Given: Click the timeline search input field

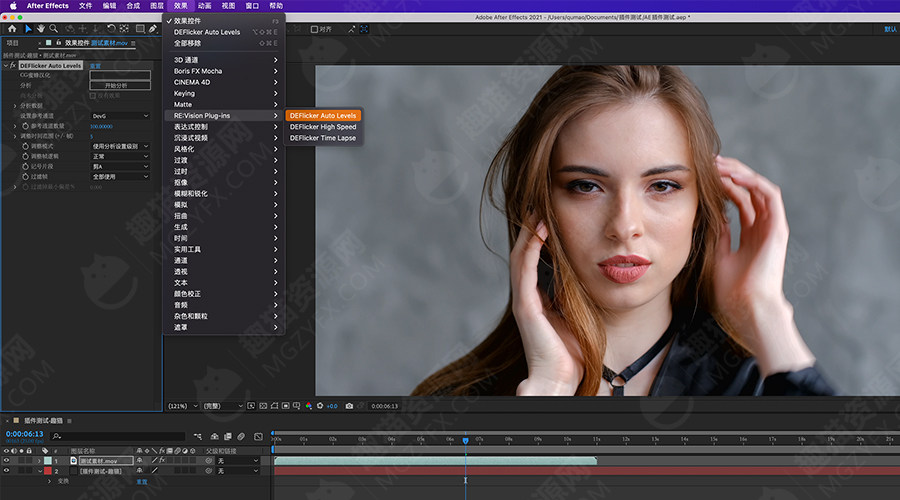Looking at the screenshot, I should click(x=120, y=436).
